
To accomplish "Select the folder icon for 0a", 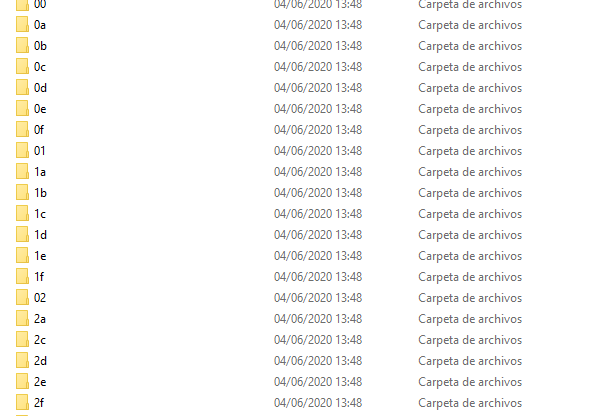I will click(x=22, y=25).
